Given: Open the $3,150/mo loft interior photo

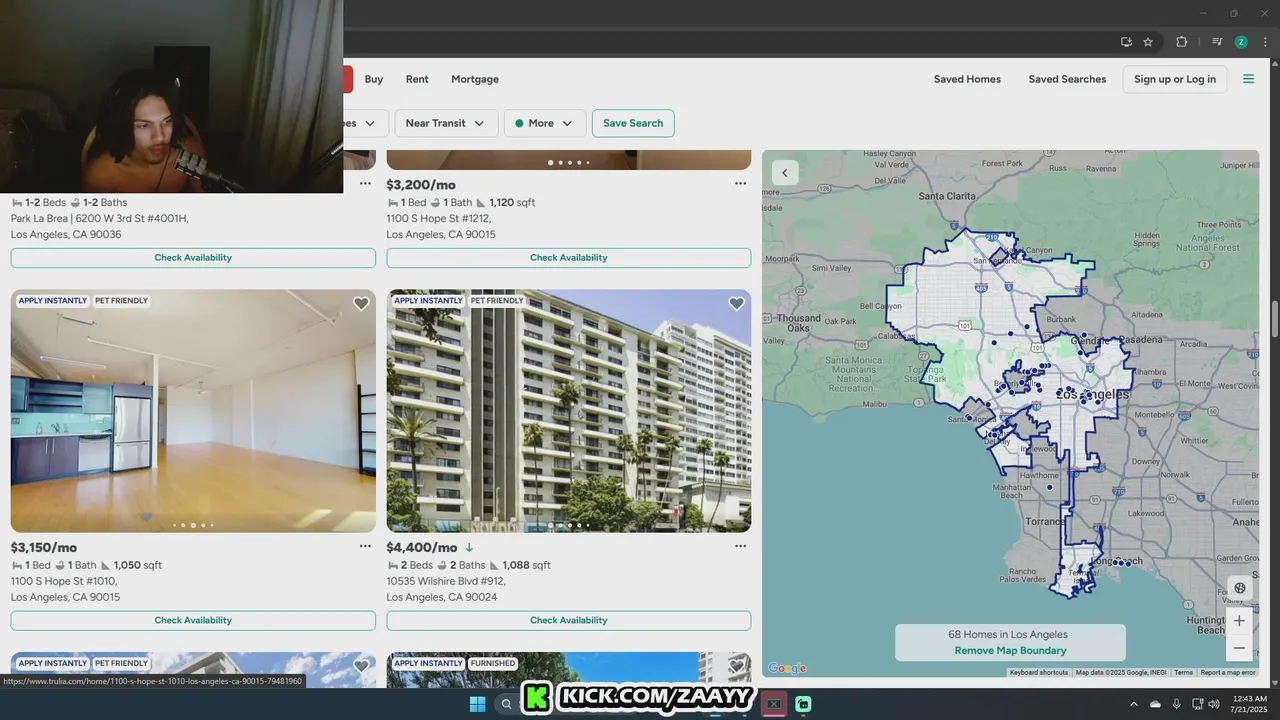Looking at the screenshot, I should (193, 410).
